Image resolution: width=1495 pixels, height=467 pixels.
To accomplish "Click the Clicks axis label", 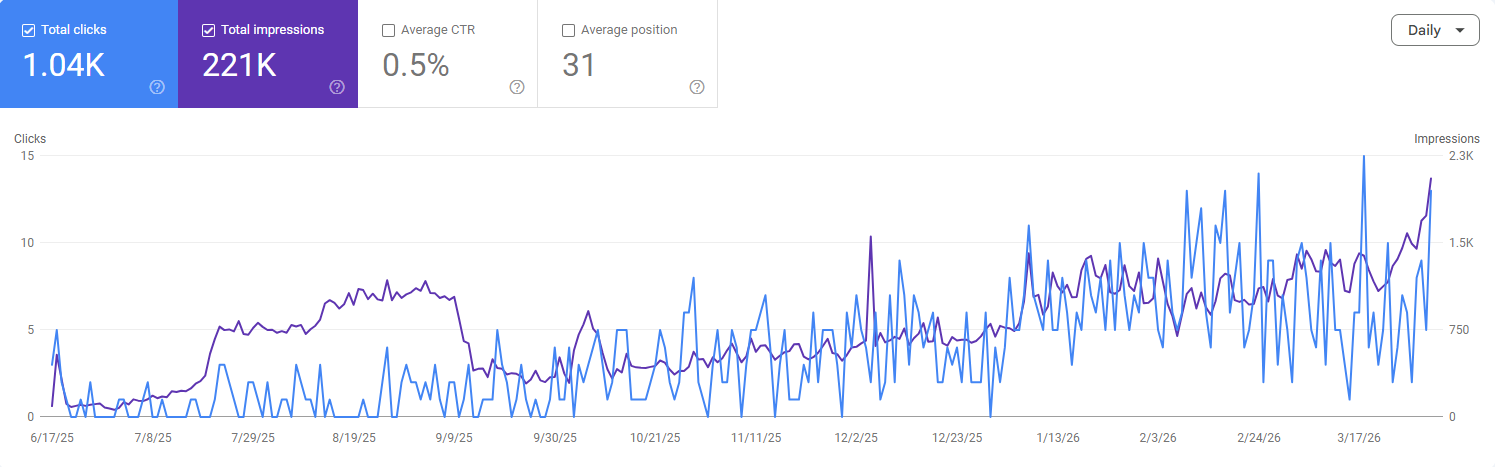I will (30, 139).
